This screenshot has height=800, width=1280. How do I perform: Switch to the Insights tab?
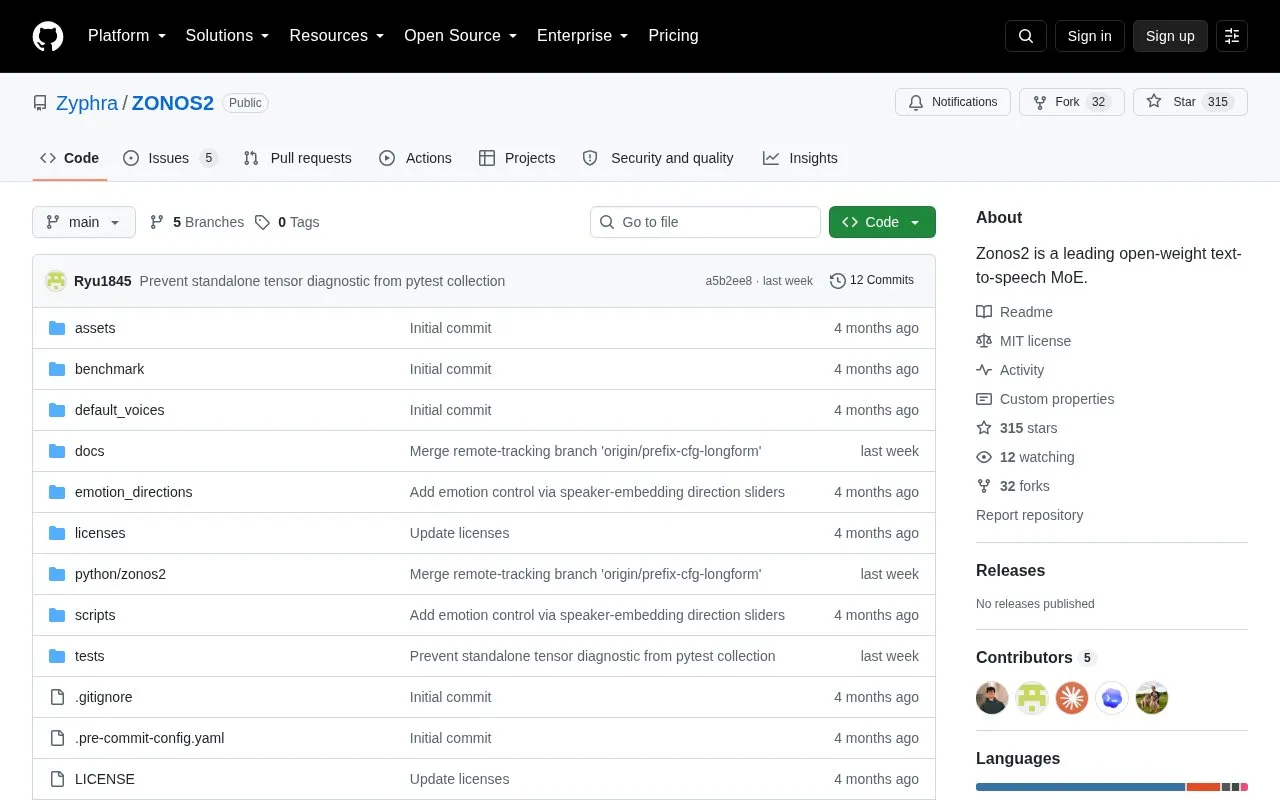pos(800,158)
